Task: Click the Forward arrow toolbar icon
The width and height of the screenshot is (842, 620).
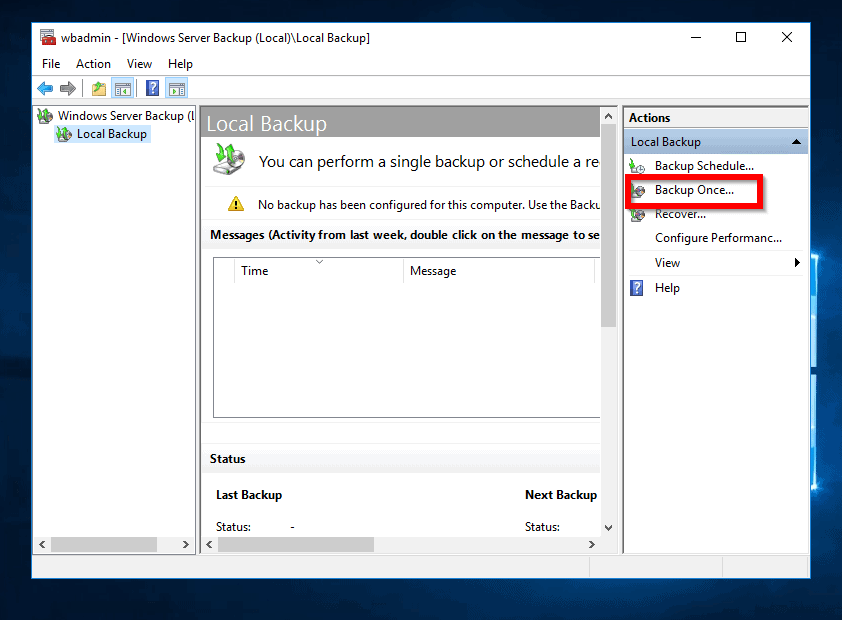Action: click(x=68, y=89)
